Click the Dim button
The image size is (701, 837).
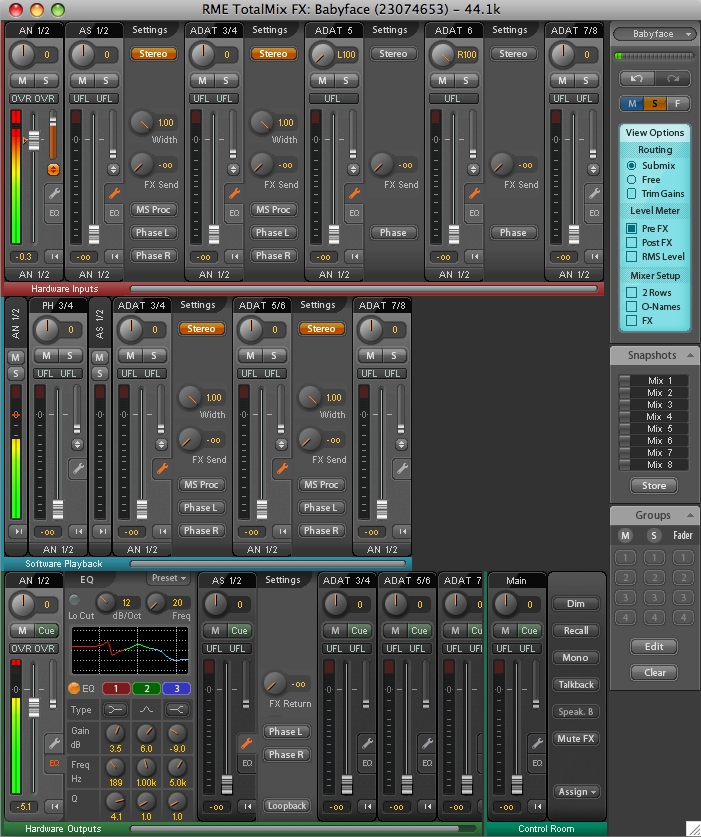pos(576,604)
